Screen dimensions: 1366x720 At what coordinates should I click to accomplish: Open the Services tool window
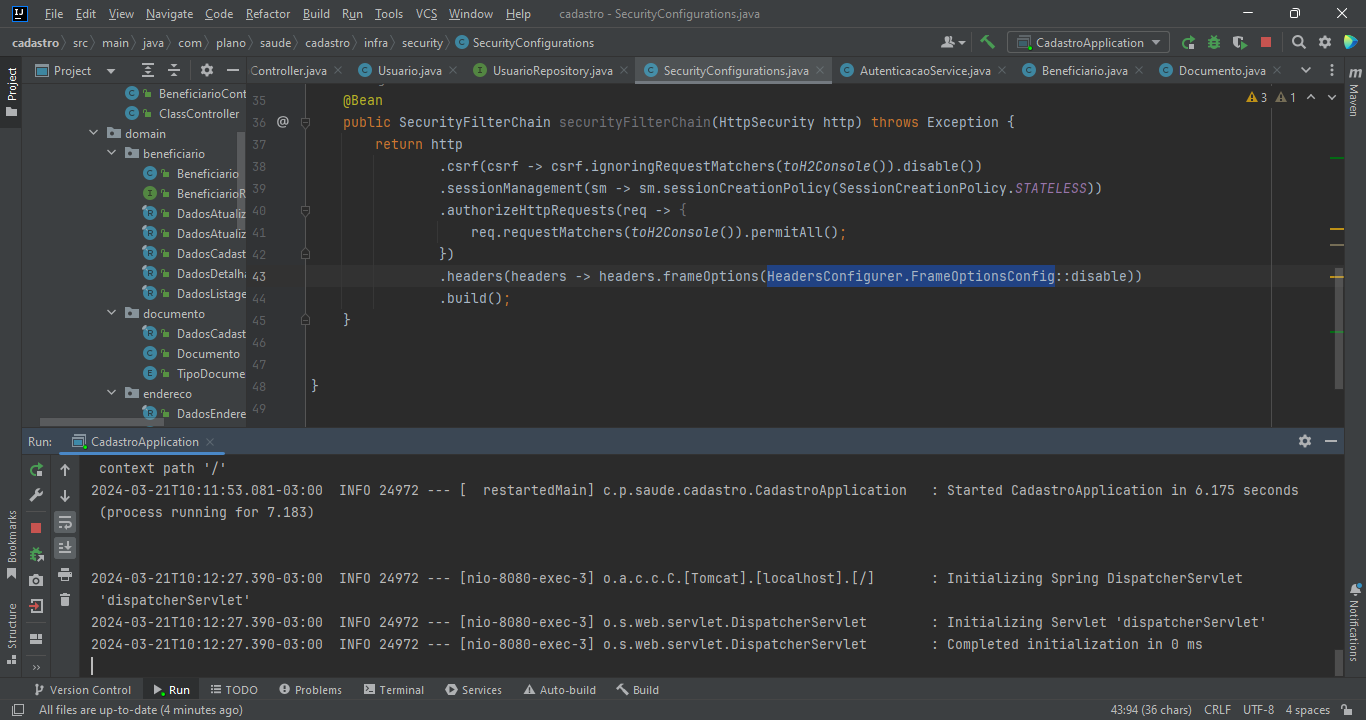tap(473, 690)
